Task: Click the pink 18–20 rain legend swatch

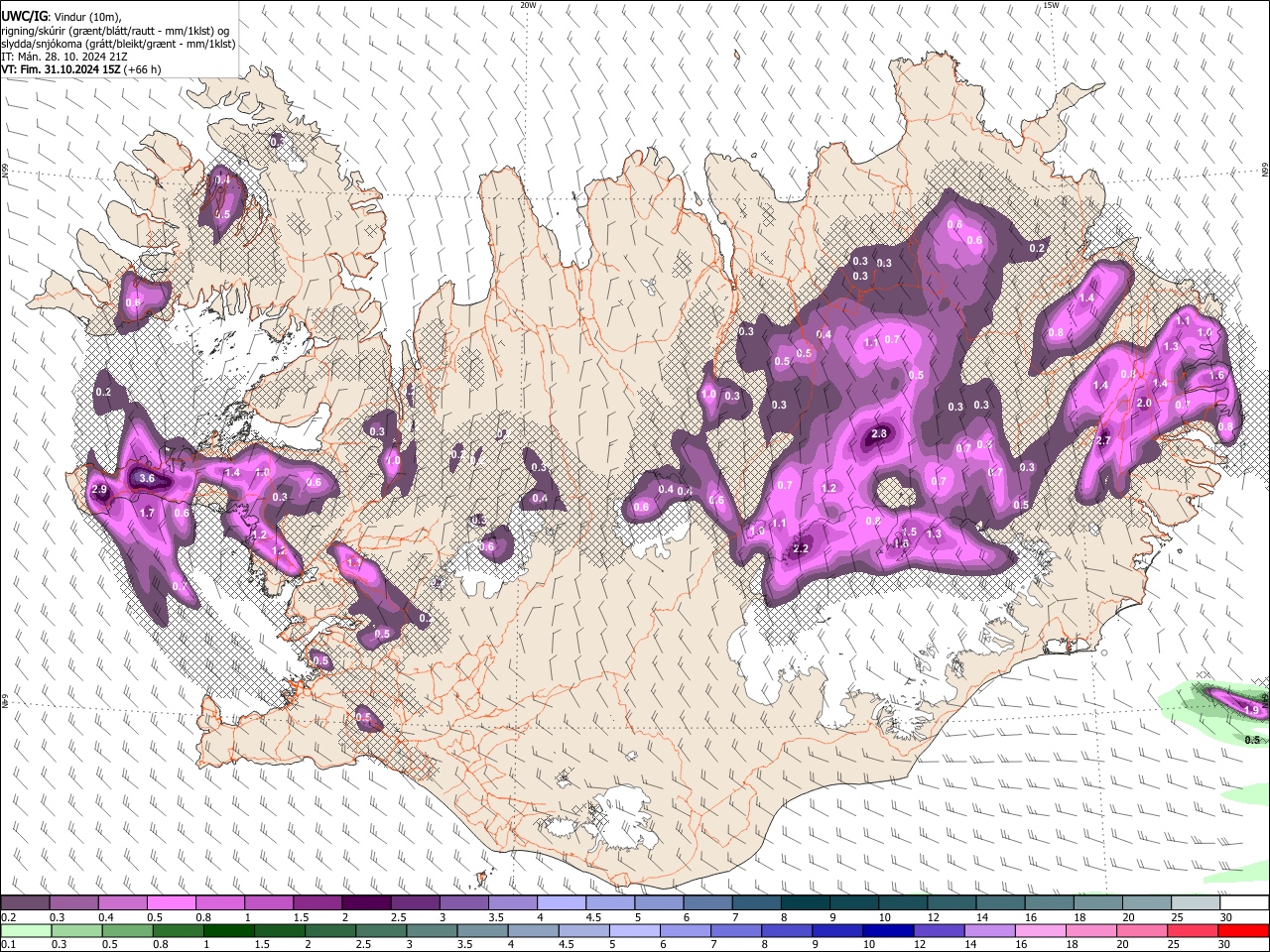Action: click(1091, 931)
